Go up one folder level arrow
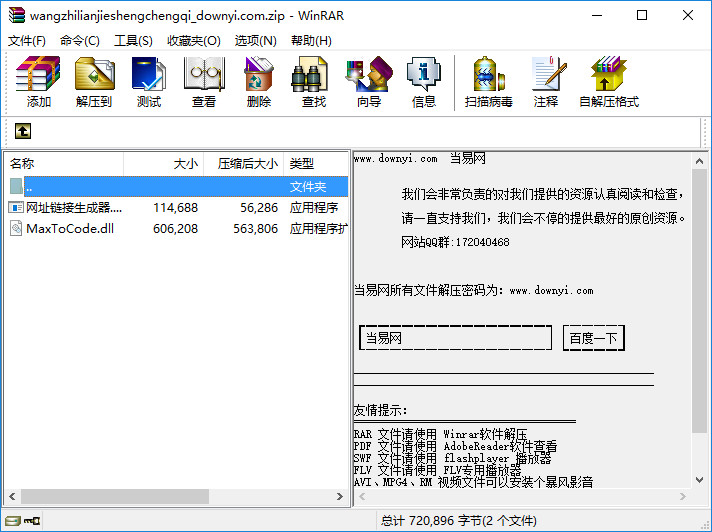 (23, 131)
